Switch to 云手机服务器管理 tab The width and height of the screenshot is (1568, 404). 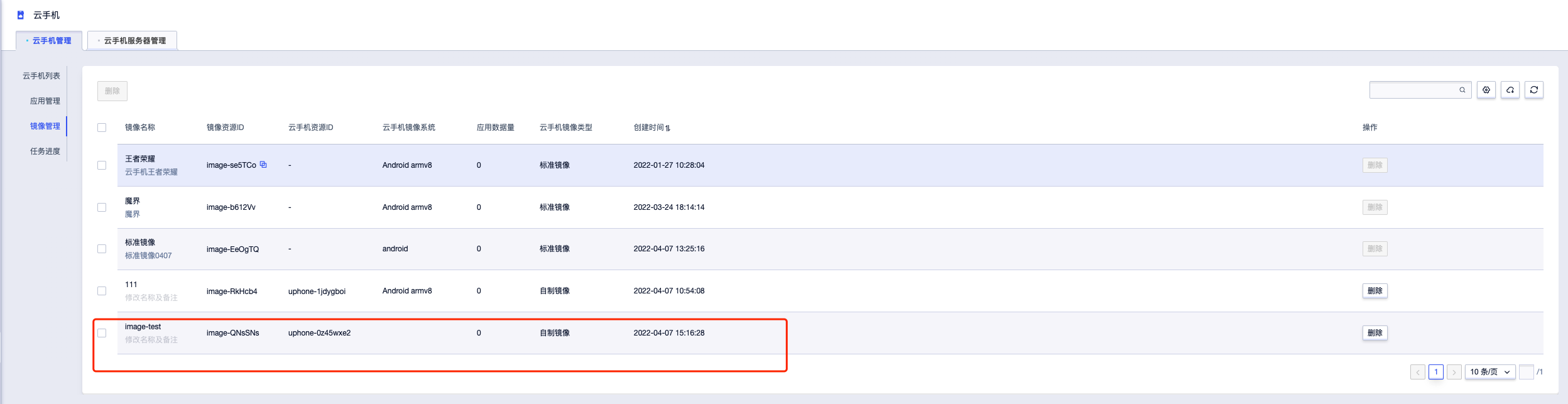point(133,41)
